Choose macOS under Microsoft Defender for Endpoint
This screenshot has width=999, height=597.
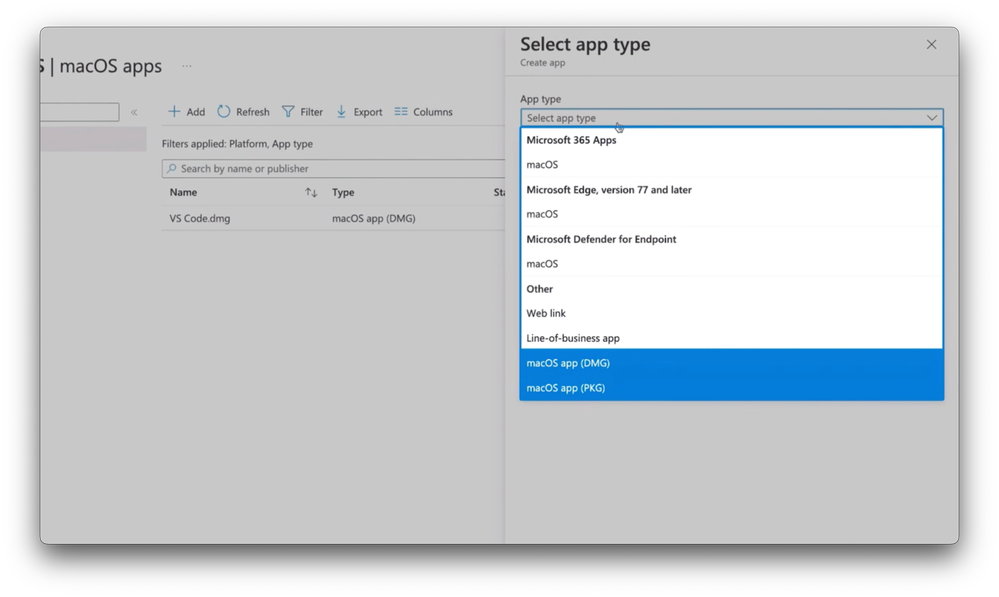click(x=543, y=264)
